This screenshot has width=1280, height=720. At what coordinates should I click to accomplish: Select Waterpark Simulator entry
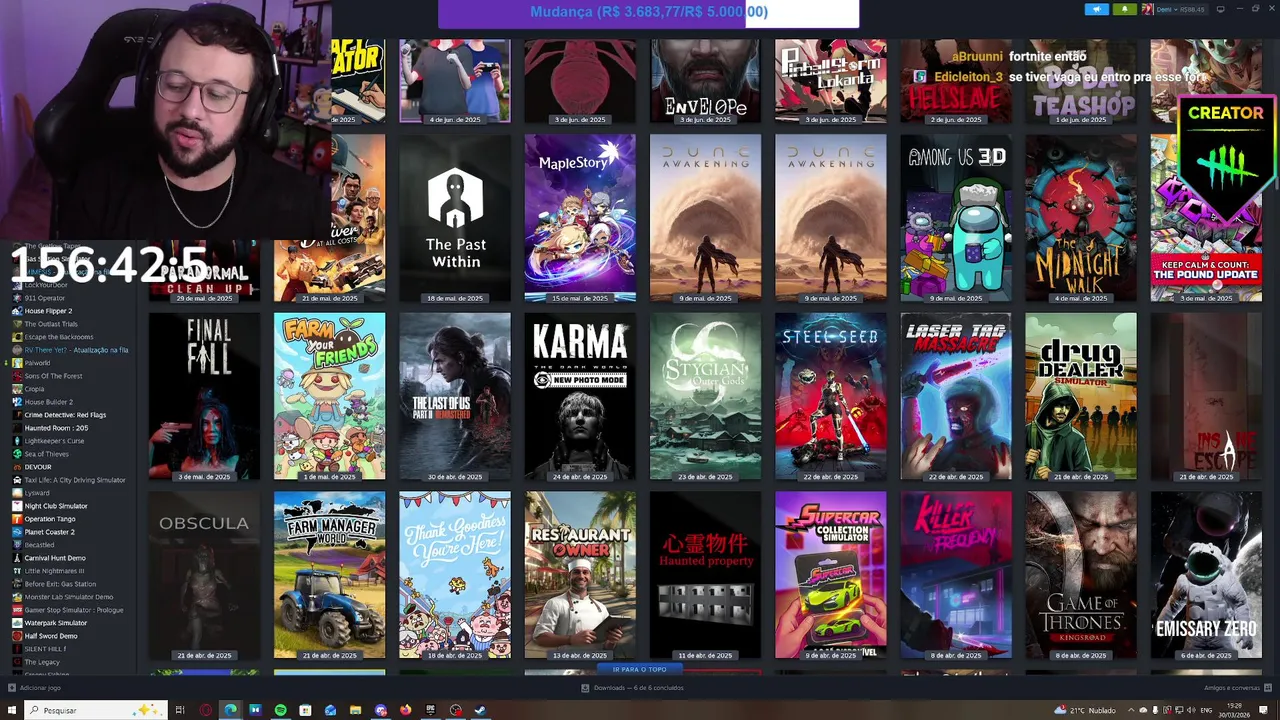55,623
